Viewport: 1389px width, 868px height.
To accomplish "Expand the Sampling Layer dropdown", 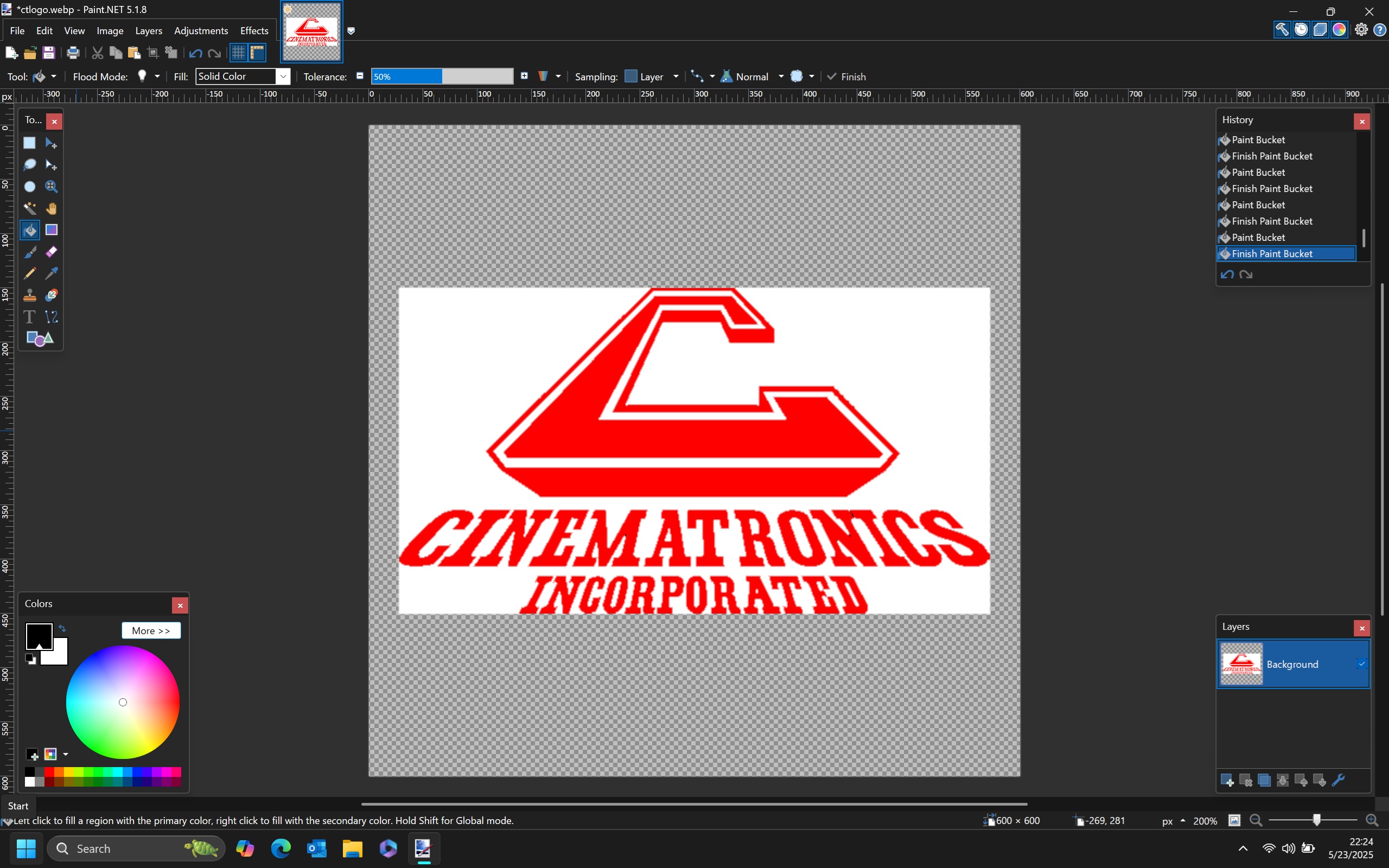I will (676, 76).
